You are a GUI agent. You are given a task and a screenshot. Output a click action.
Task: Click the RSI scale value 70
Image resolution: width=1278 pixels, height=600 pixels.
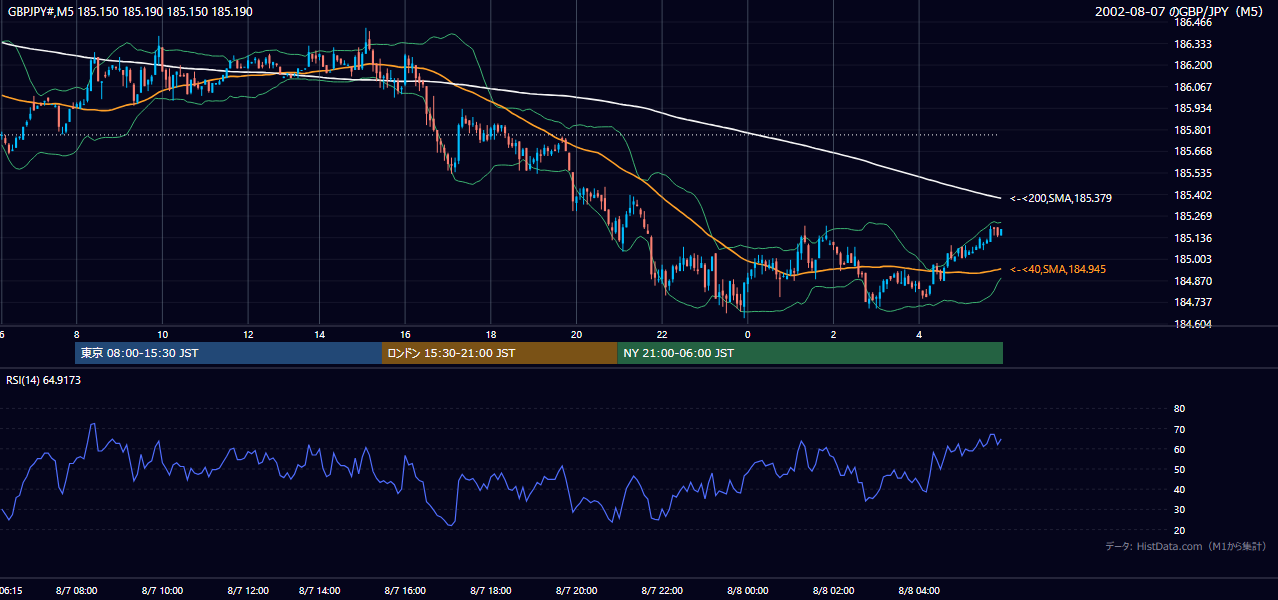1179,430
